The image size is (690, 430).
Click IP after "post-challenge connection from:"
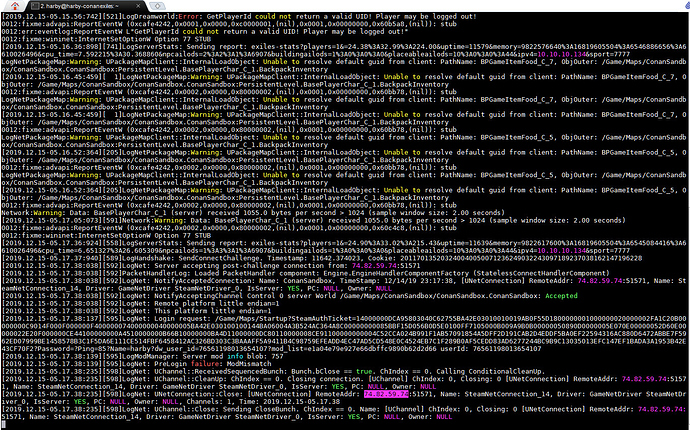pos(374,266)
